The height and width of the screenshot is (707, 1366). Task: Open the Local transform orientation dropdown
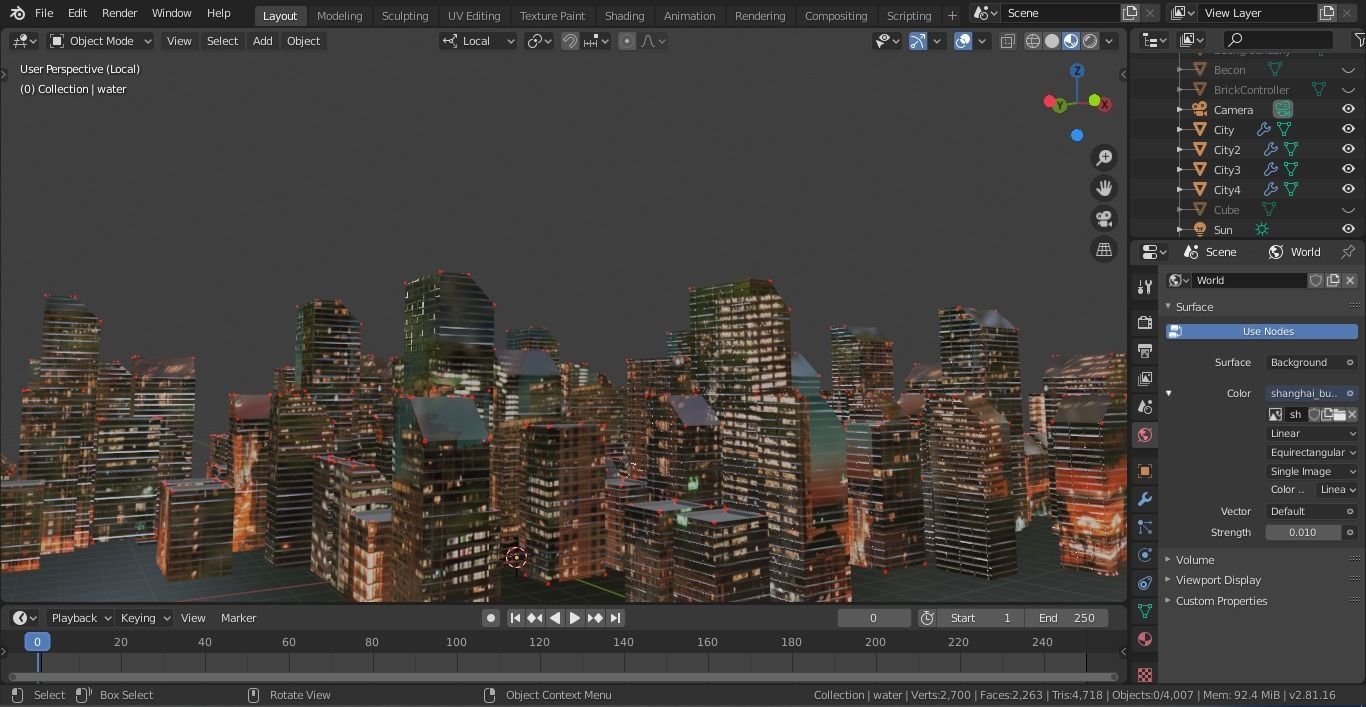pos(478,41)
